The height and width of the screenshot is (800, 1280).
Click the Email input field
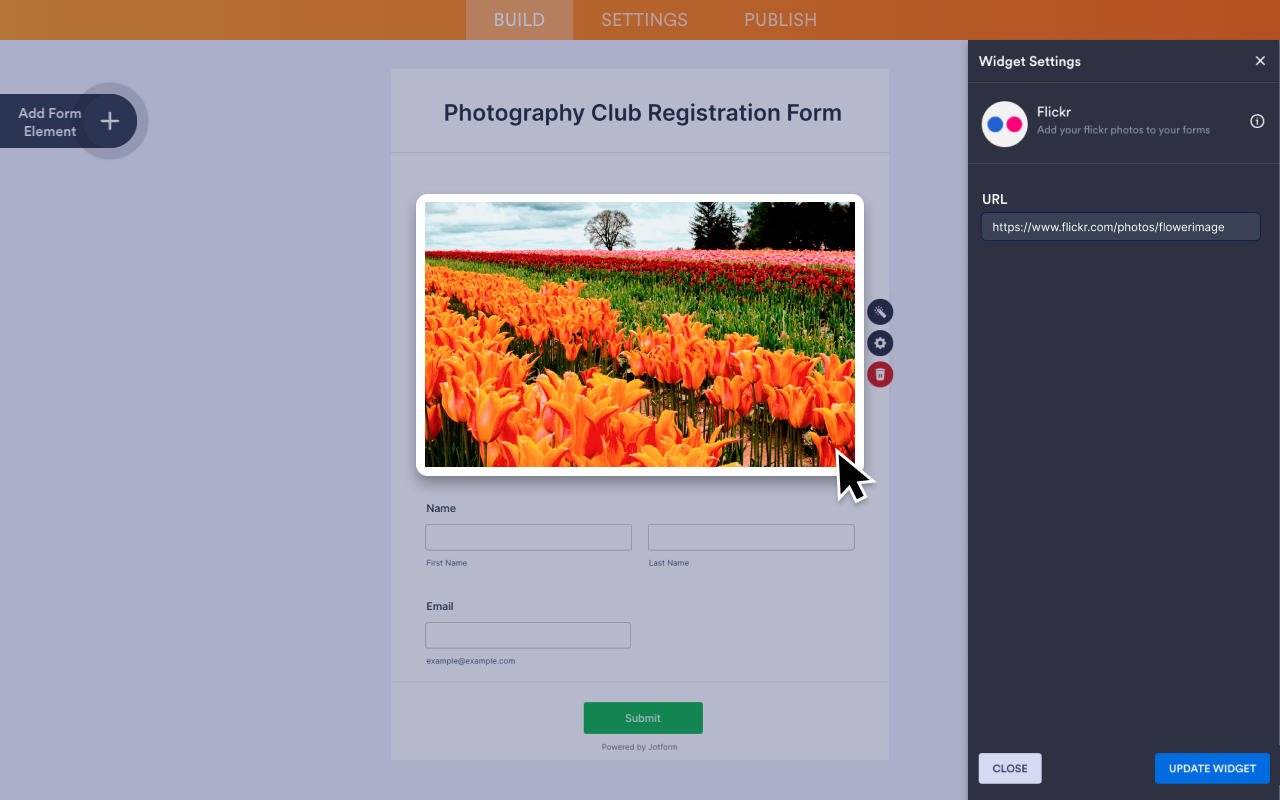528,635
